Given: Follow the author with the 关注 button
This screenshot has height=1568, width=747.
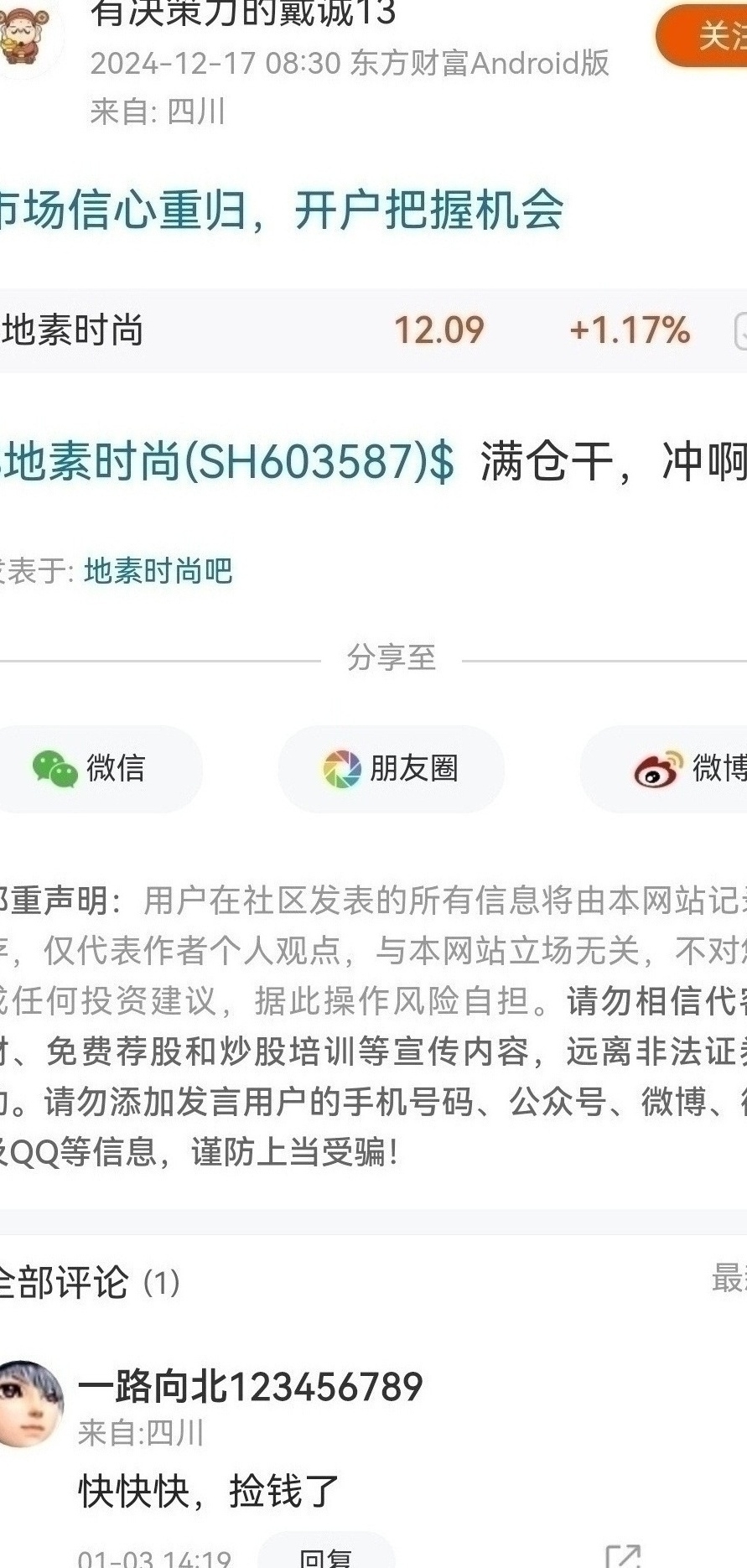Looking at the screenshot, I should 703,36.
